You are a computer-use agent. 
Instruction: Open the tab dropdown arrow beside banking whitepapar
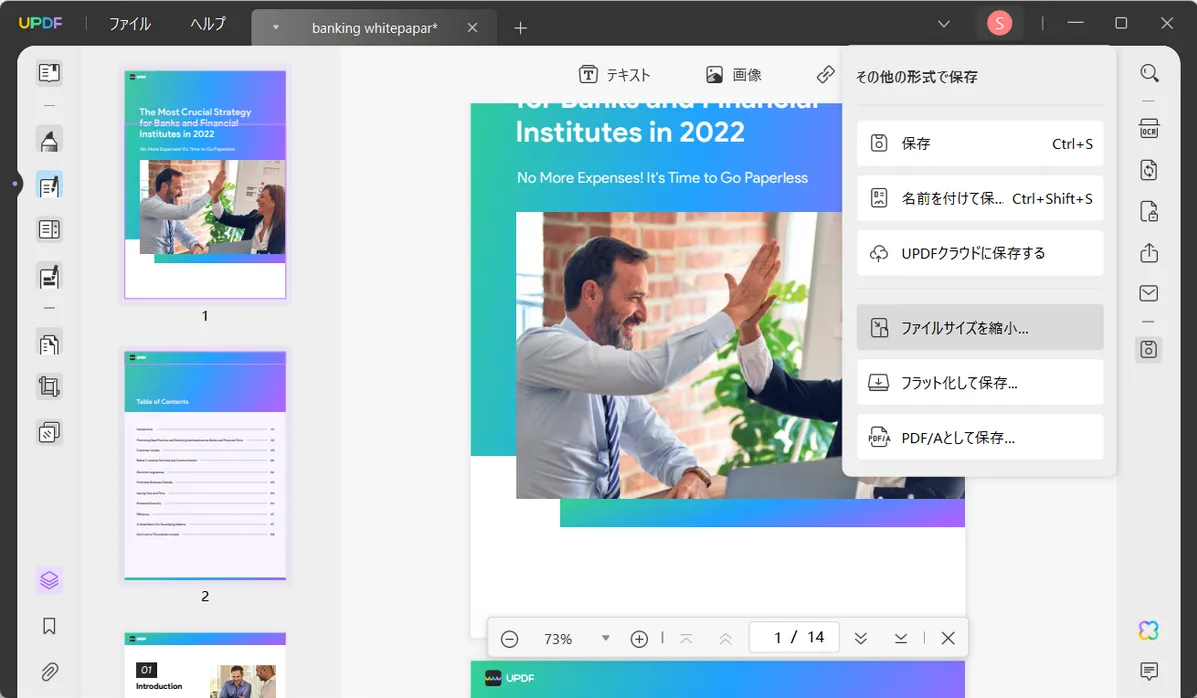tap(276, 27)
